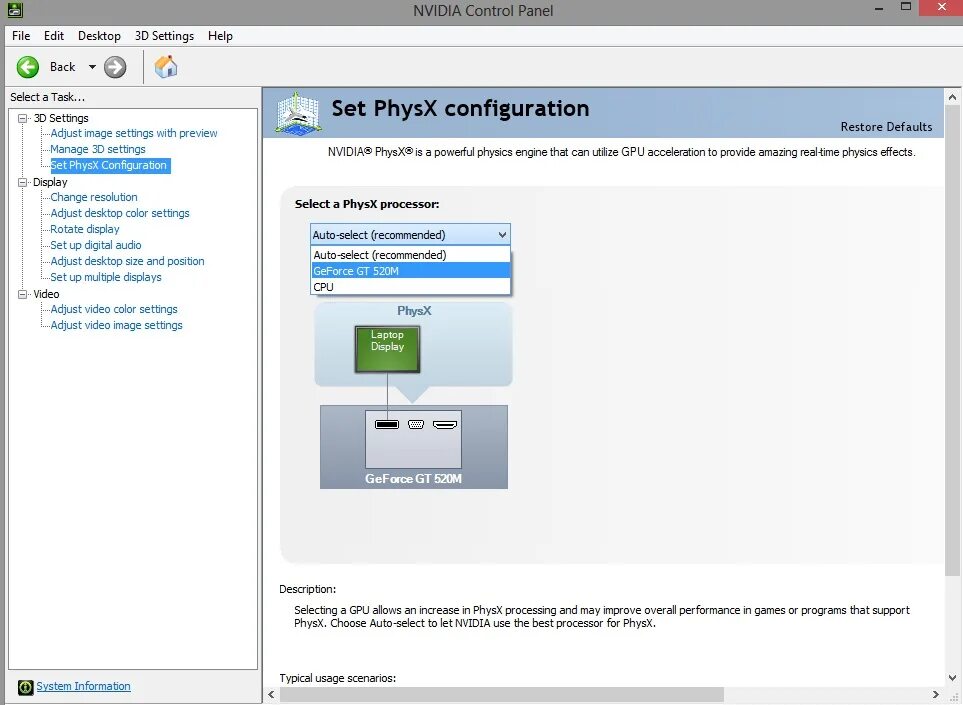Open Adjust image settings with preview

click(x=134, y=133)
